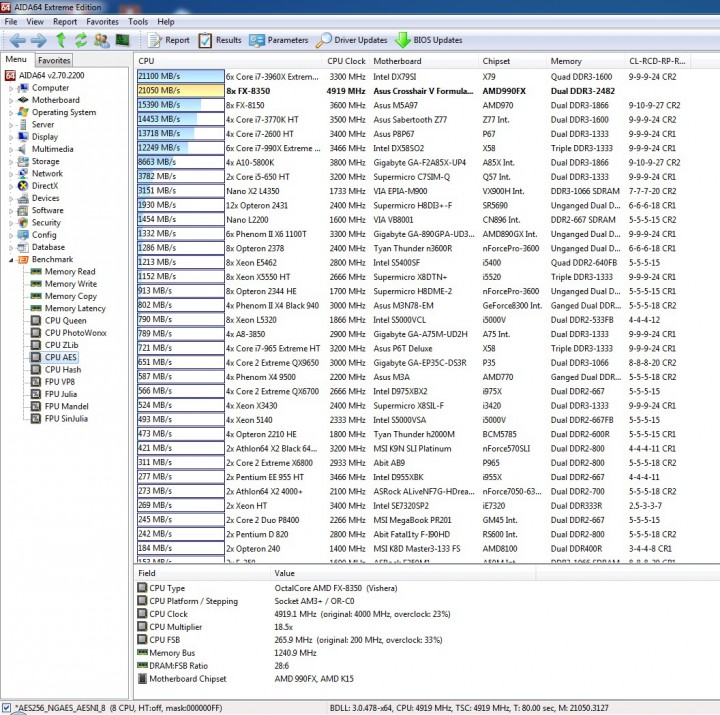Expand the Storage tree node
This screenshot has width=720, height=715.
point(11,162)
